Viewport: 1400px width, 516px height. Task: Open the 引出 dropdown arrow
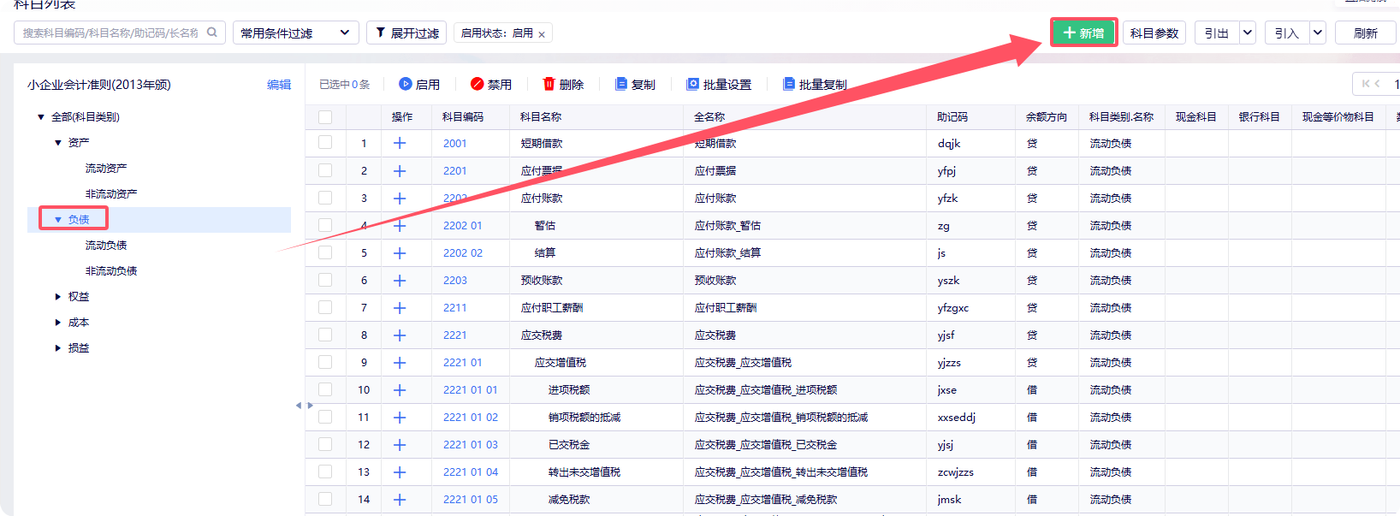(x=1247, y=33)
